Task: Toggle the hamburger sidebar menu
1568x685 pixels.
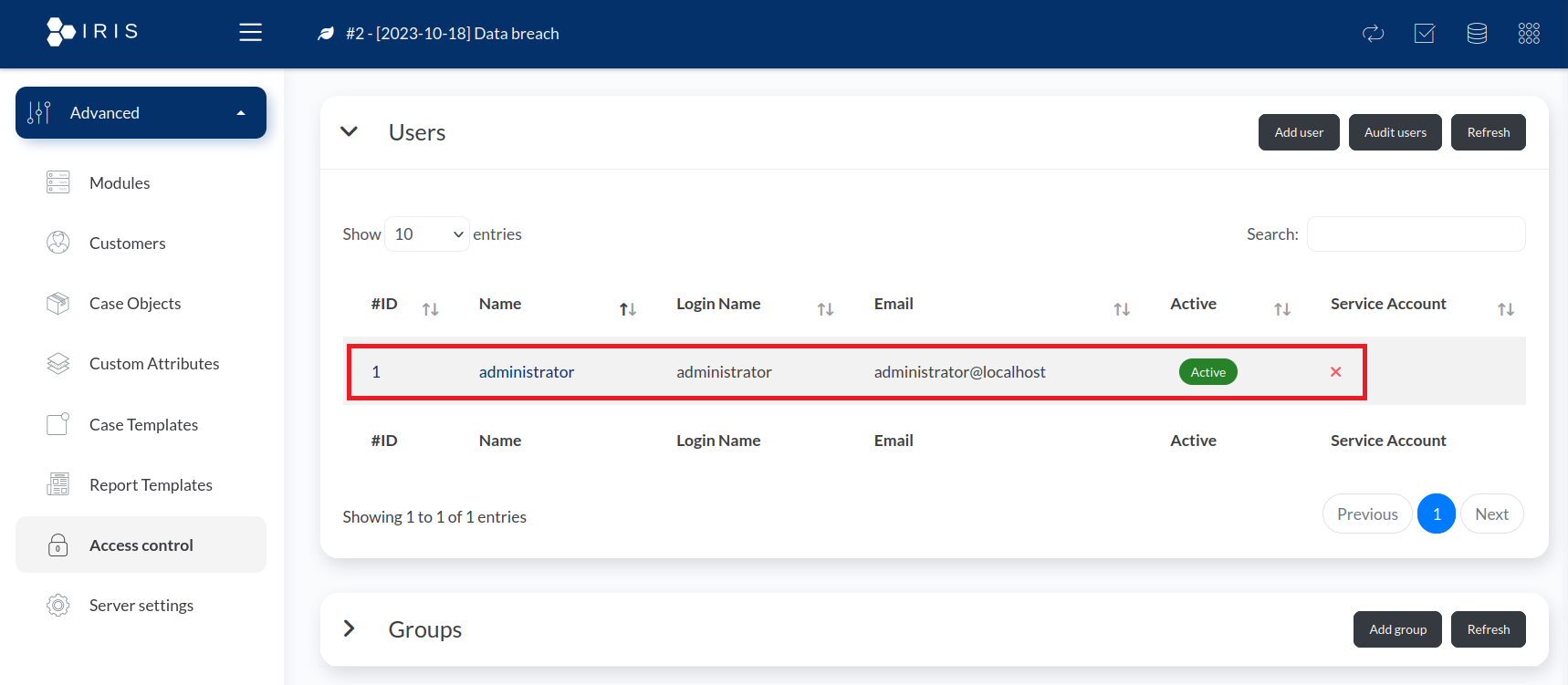Action: point(250,33)
